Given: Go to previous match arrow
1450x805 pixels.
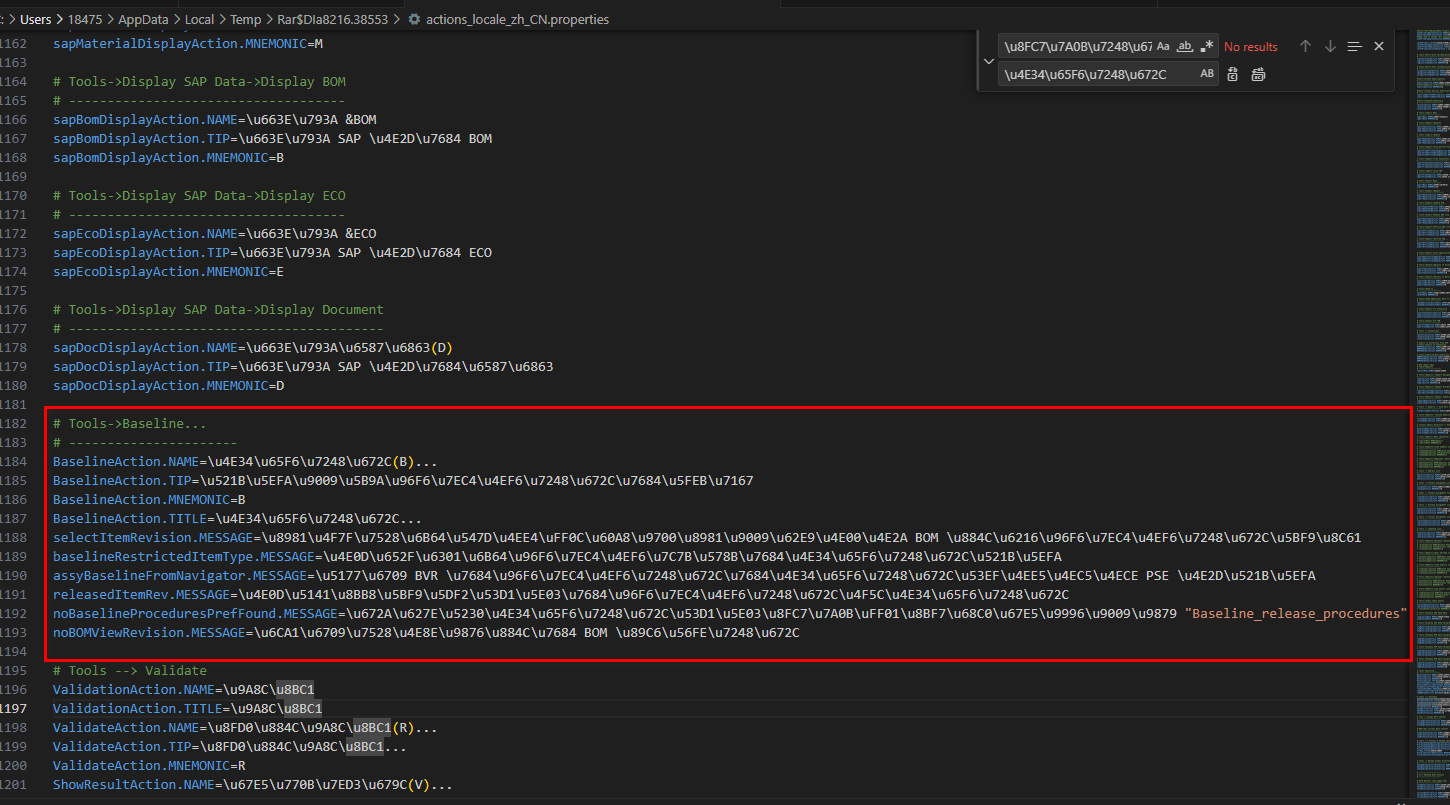Looking at the screenshot, I should (1305, 46).
